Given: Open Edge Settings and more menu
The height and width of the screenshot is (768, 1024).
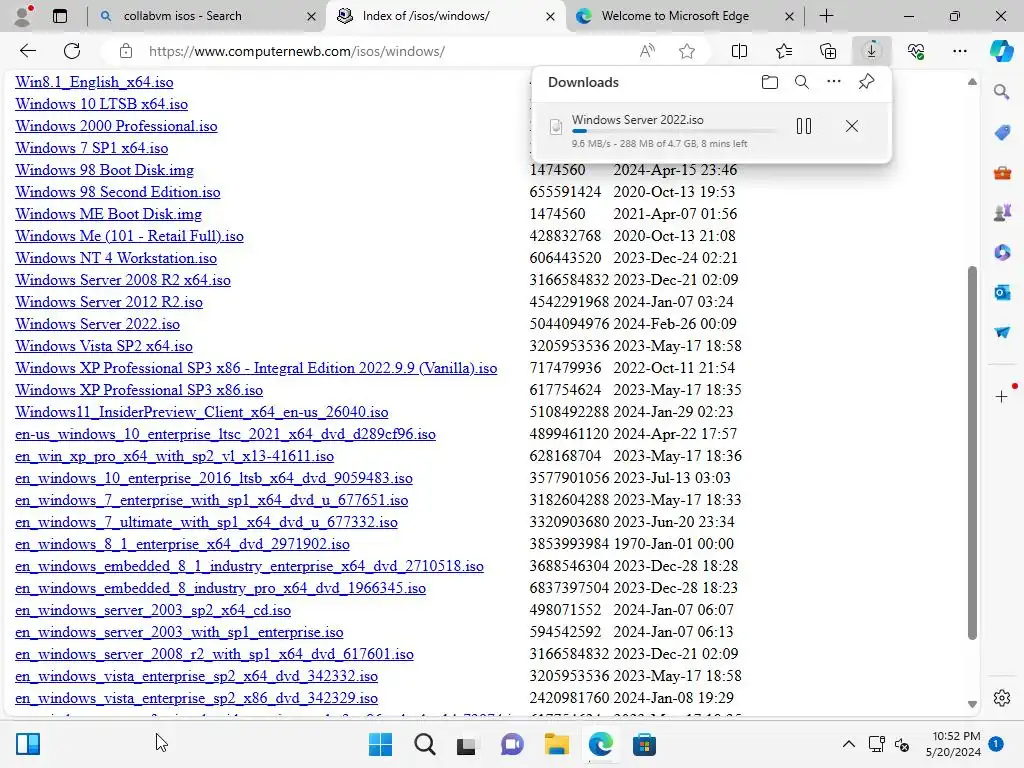Looking at the screenshot, I should pyautogui.click(x=959, y=51).
